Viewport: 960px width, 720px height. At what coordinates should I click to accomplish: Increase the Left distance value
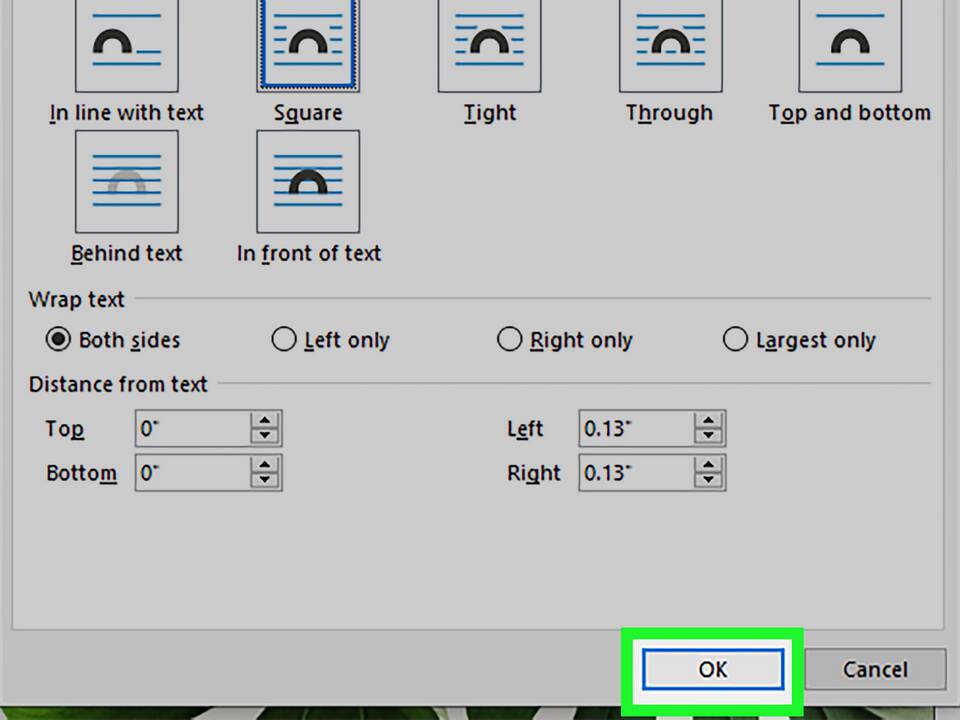(x=708, y=421)
